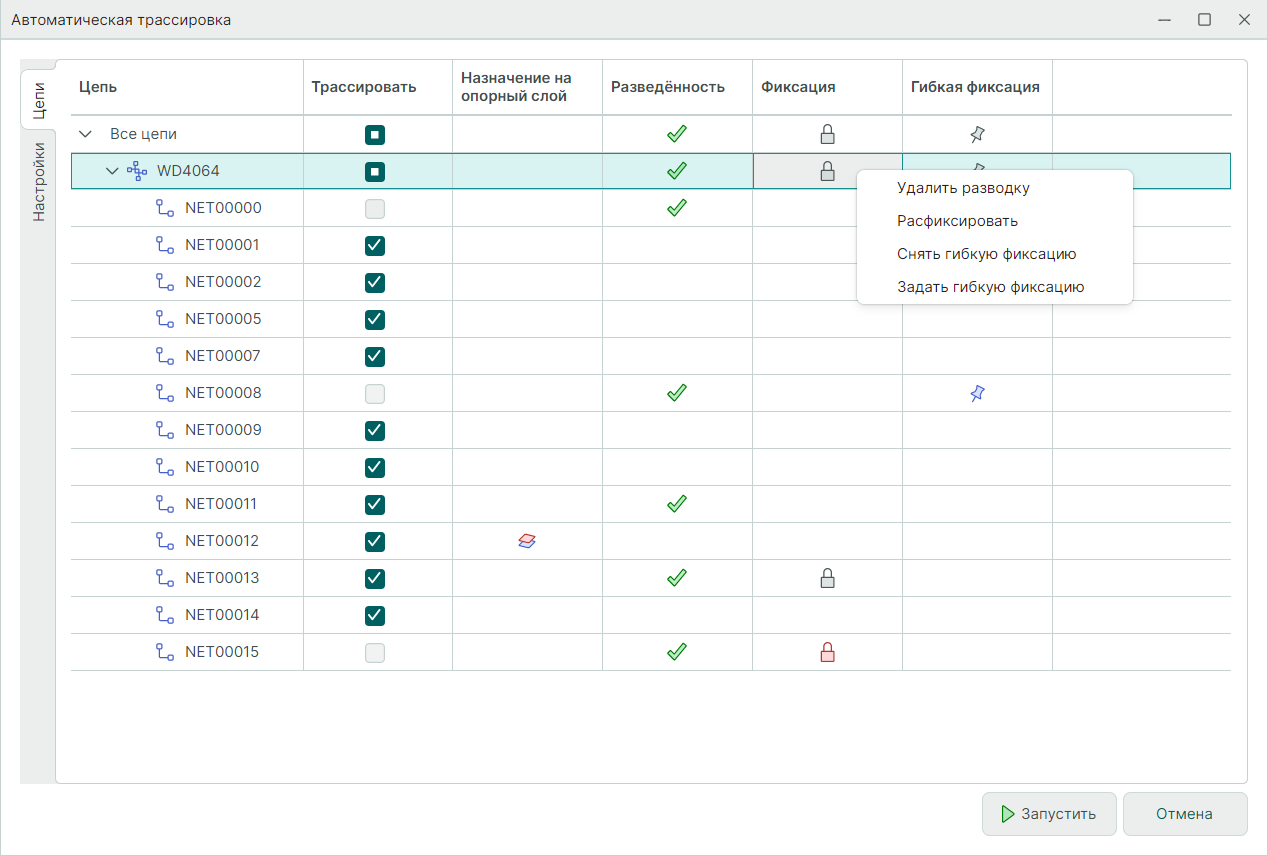Click the lock icon in Все цепи row
The image size is (1268, 856).
point(827,134)
